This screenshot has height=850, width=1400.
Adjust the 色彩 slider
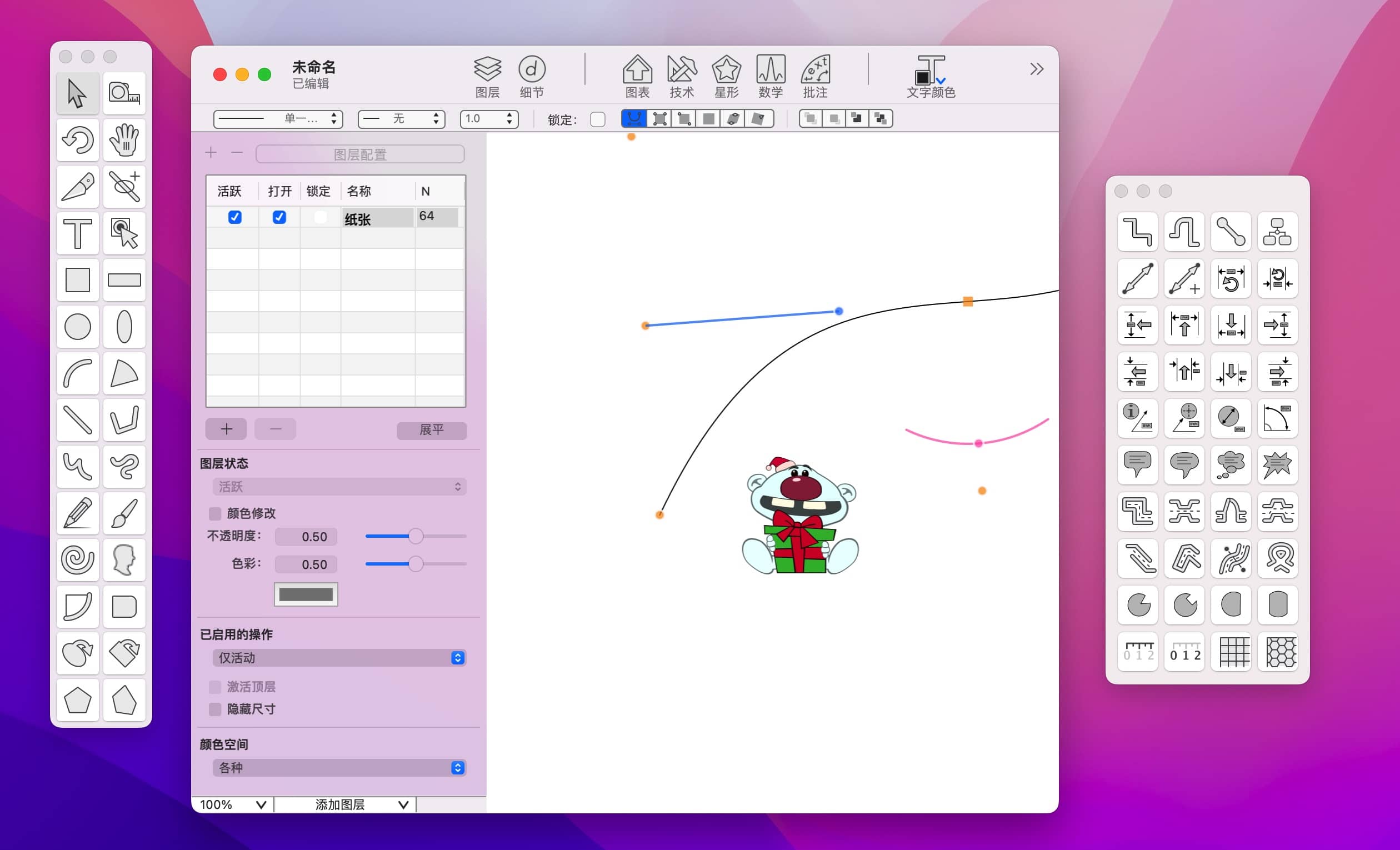click(x=416, y=564)
